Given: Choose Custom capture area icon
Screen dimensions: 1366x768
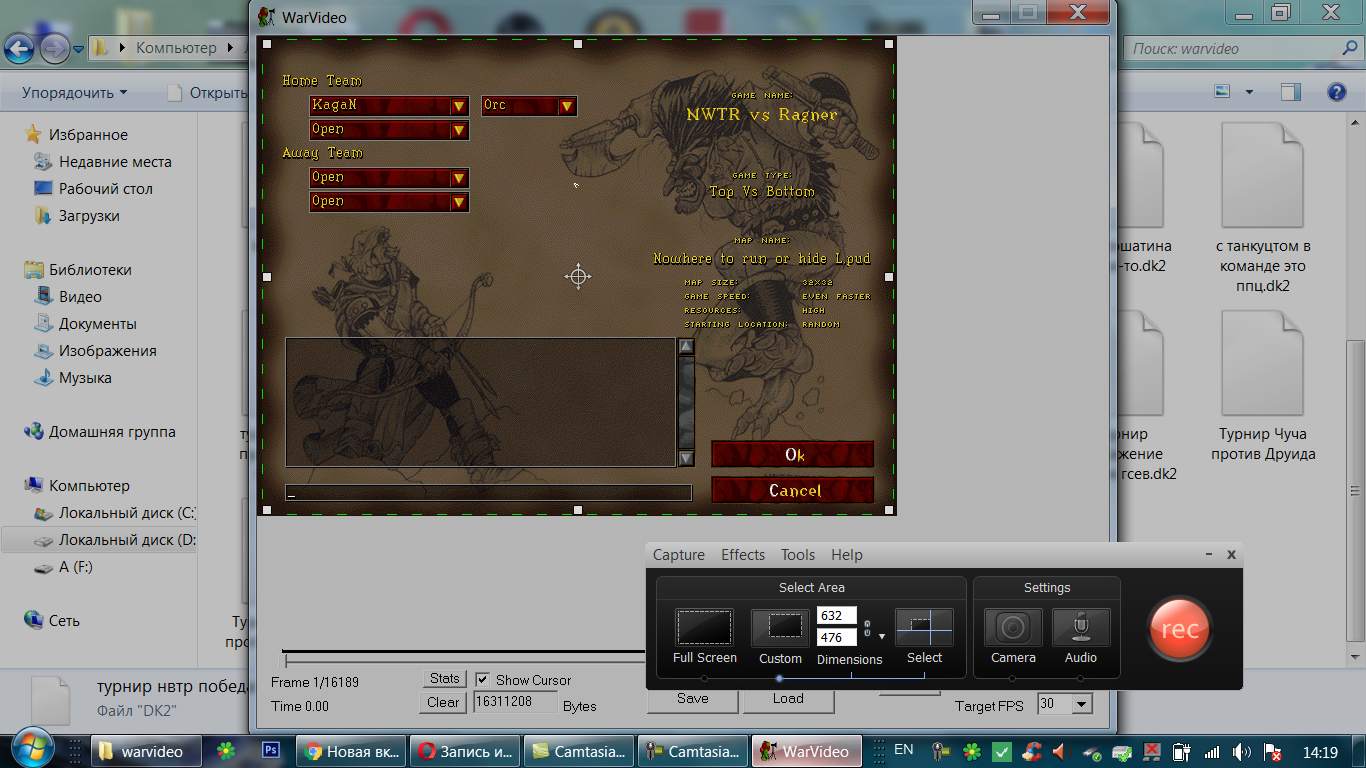Looking at the screenshot, I should click(780, 628).
